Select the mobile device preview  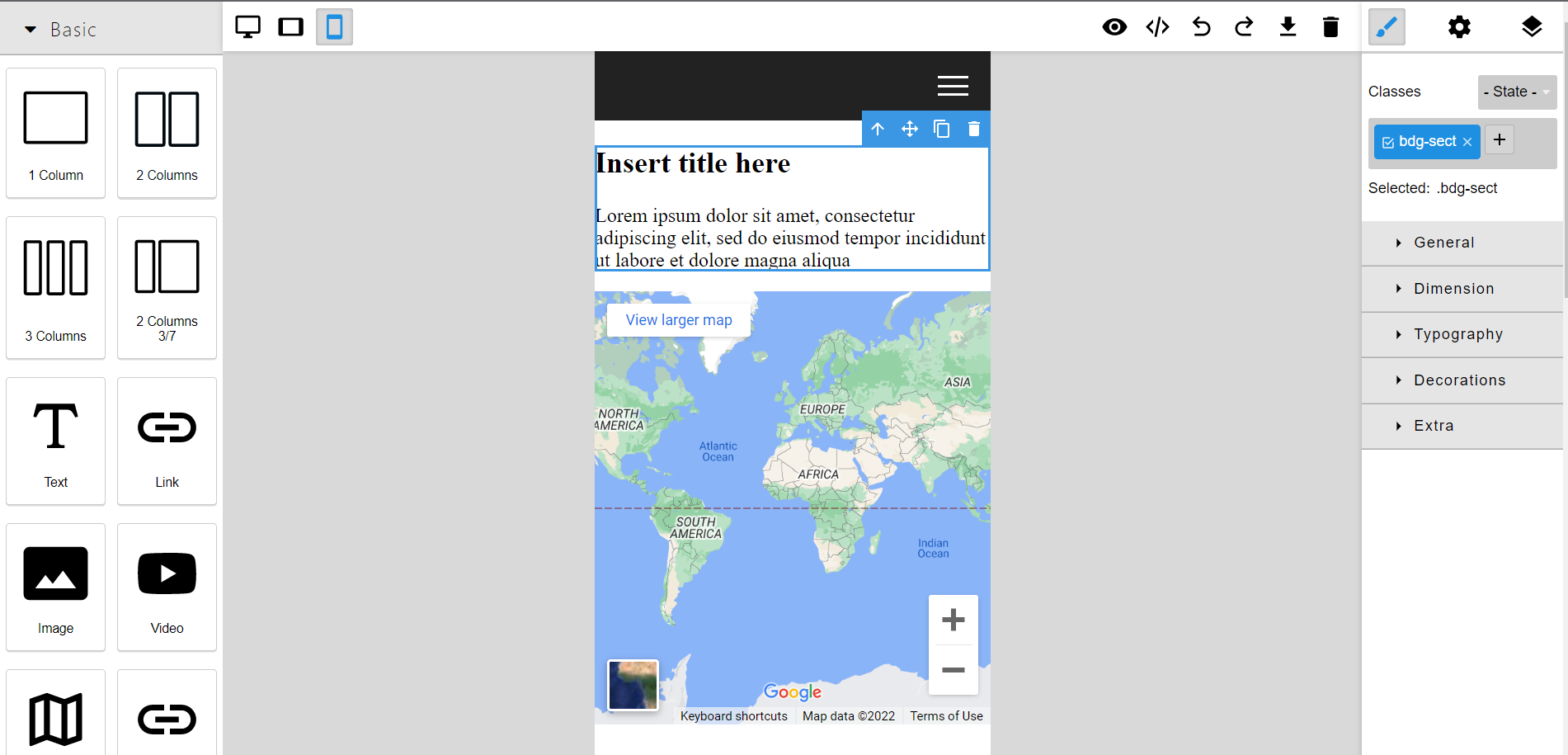(334, 26)
